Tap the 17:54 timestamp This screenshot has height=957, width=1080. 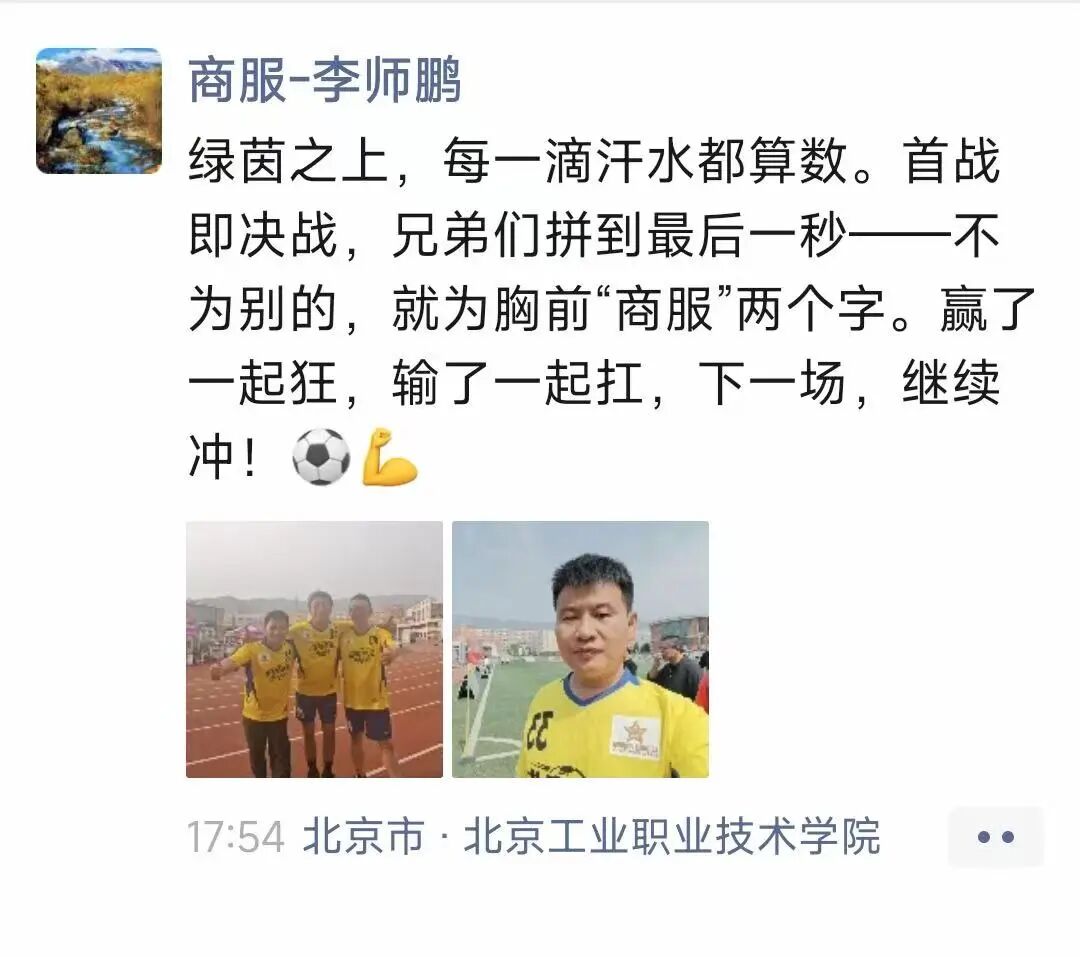click(x=236, y=837)
